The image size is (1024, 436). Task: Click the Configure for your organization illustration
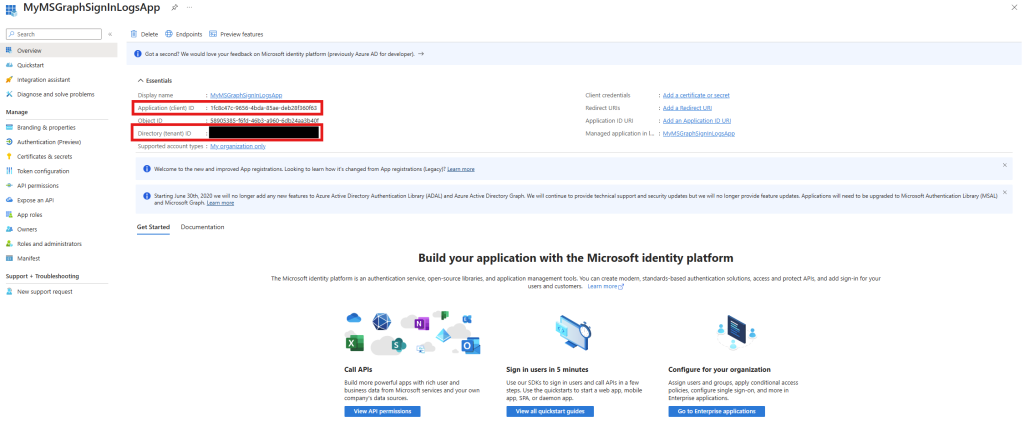point(735,333)
